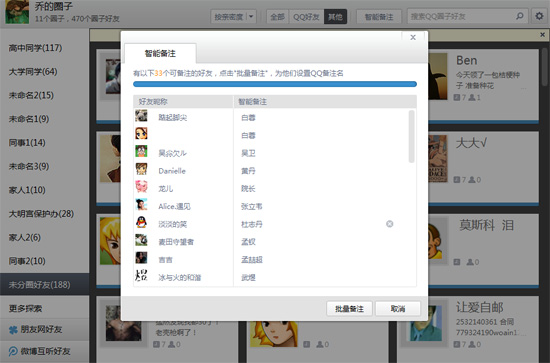
Task: Click the QQ penguin avatar beside 淡淡的笑
Action: click(x=141, y=222)
